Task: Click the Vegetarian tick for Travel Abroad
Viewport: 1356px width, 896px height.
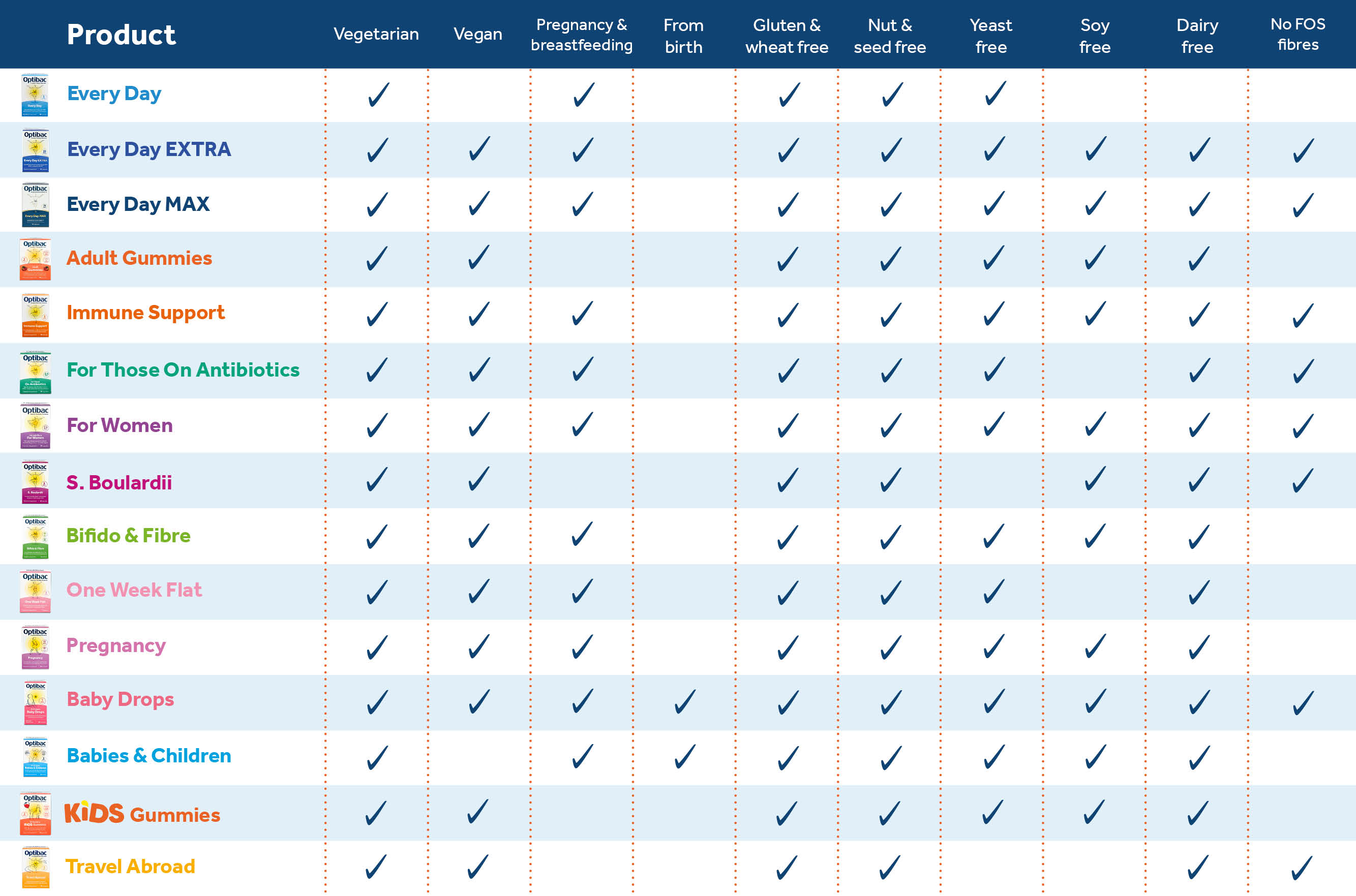Action: tap(376, 867)
